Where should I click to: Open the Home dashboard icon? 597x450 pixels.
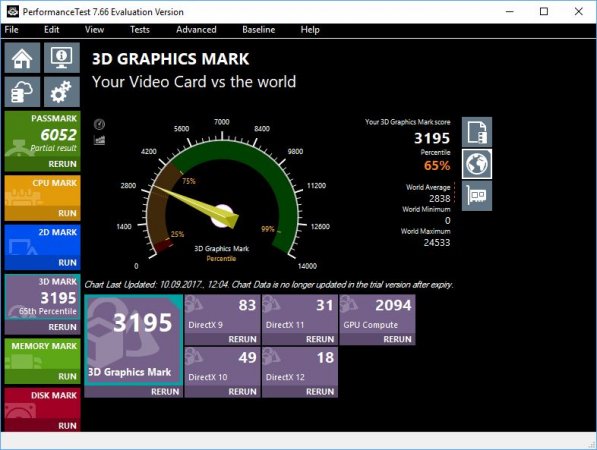[x=22, y=58]
